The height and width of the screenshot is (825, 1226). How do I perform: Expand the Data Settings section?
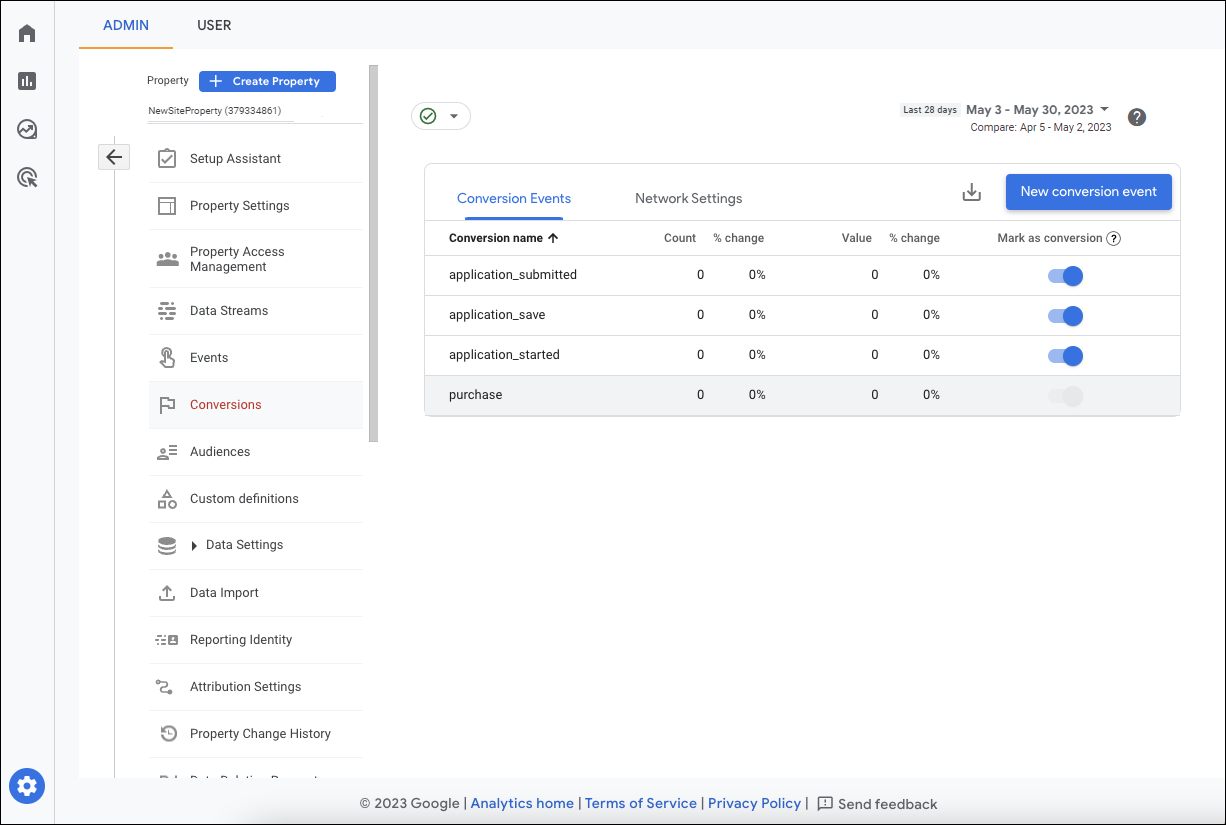point(194,546)
